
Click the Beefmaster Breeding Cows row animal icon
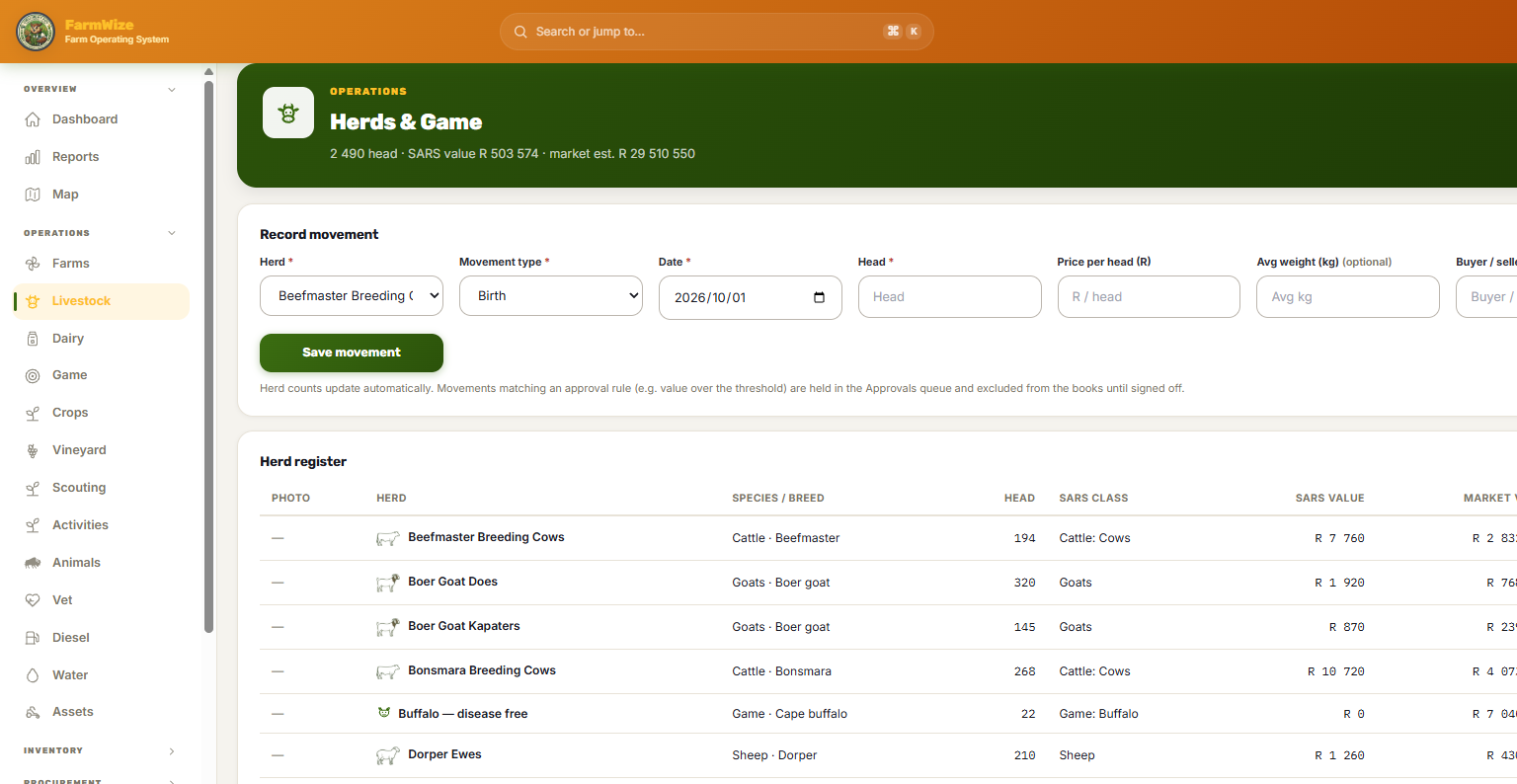point(388,538)
